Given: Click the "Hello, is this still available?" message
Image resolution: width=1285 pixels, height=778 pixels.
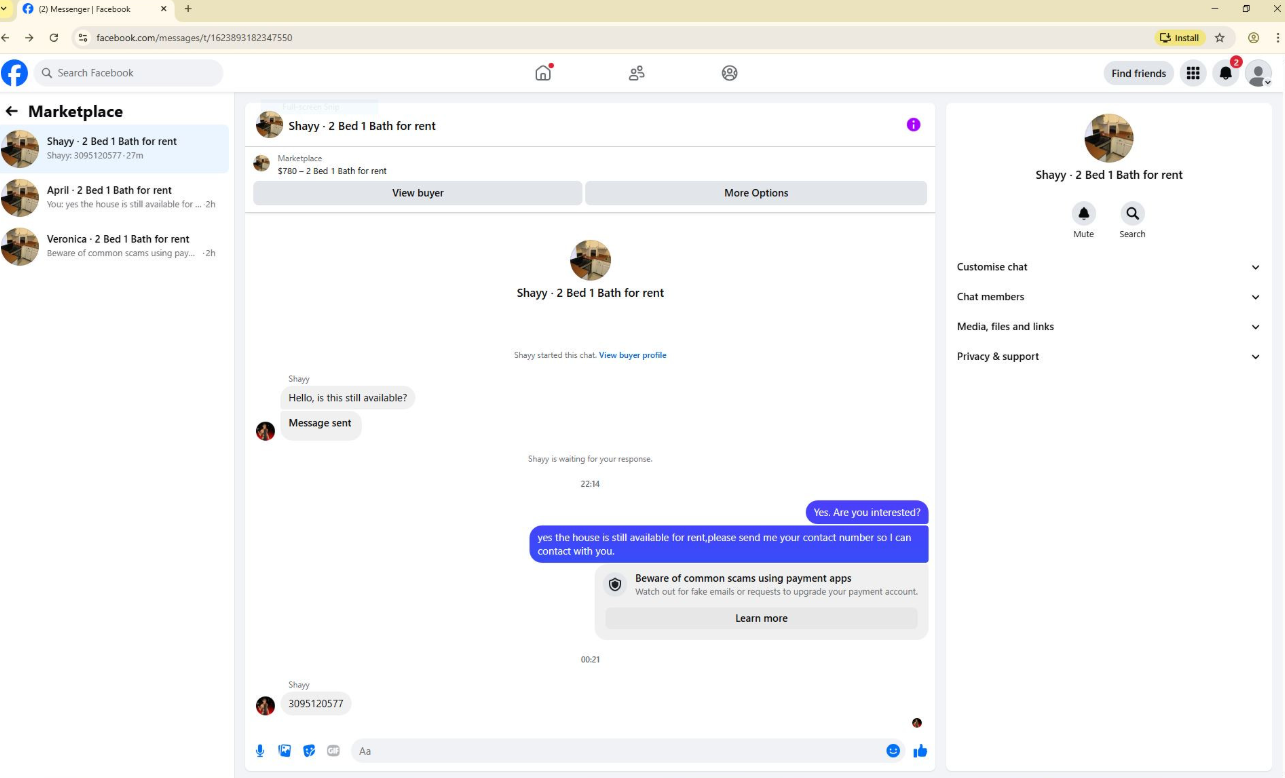Looking at the screenshot, I should [x=348, y=398].
